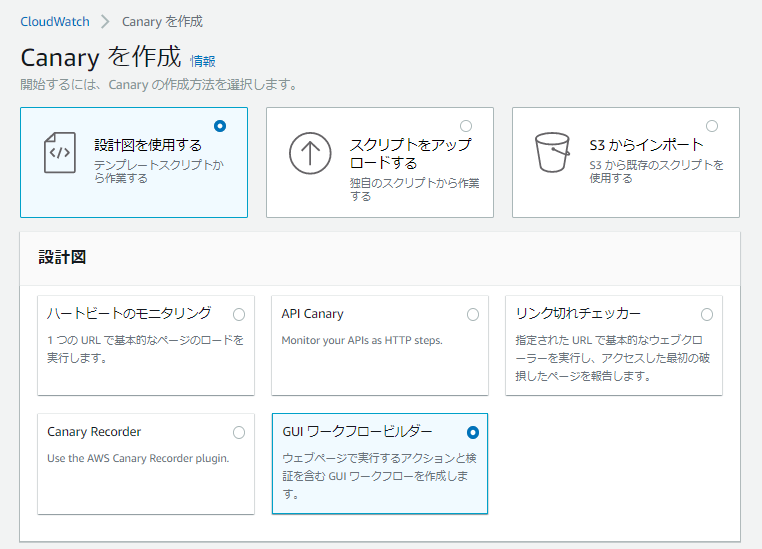Click the blueprint code file icon

[x=60, y=153]
